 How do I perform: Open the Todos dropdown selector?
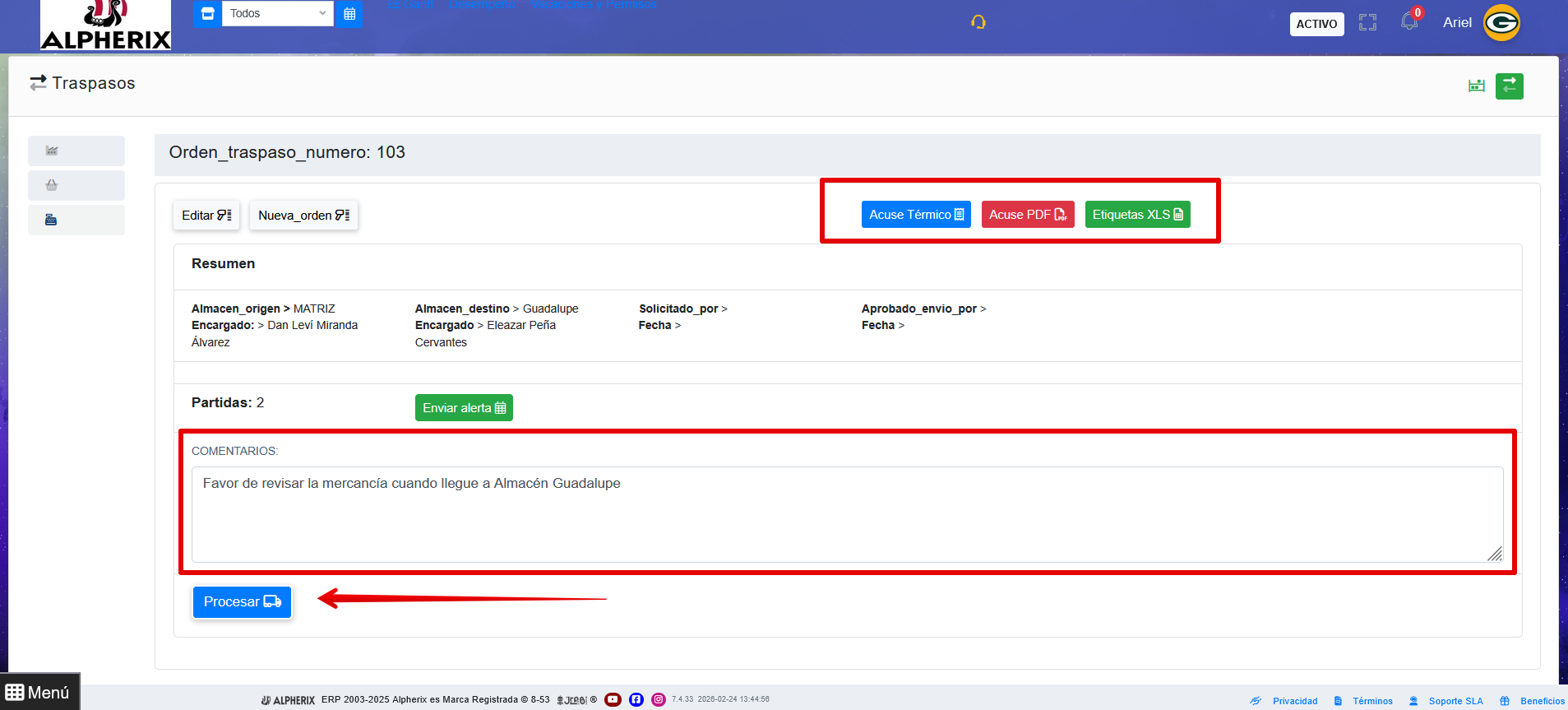coord(277,13)
